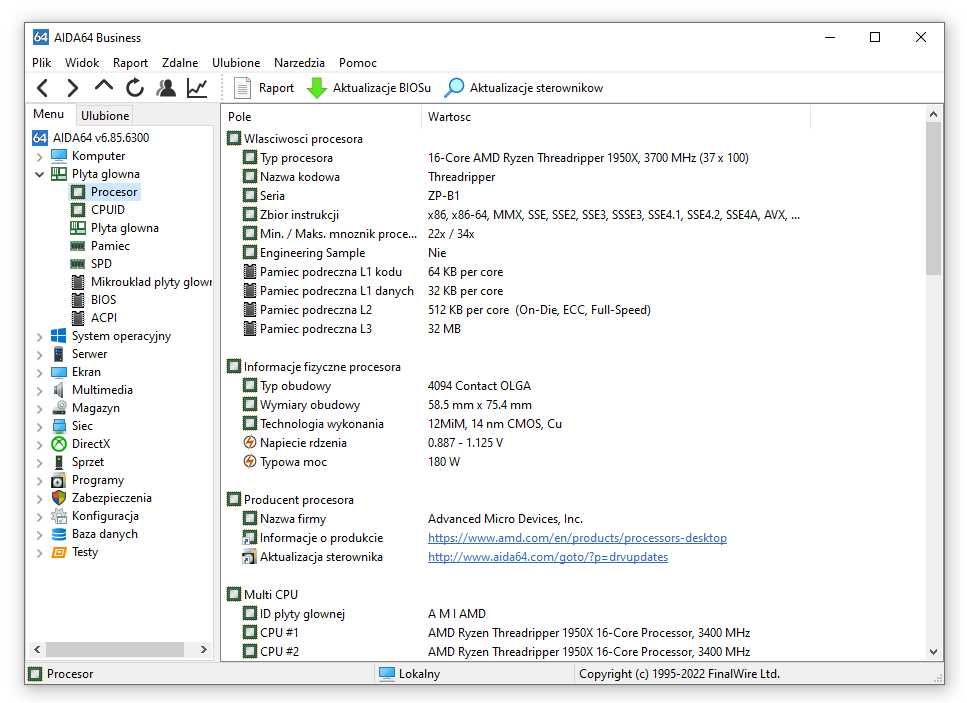Click the Zabezpieczenia shield icon

click(x=59, y=498)
